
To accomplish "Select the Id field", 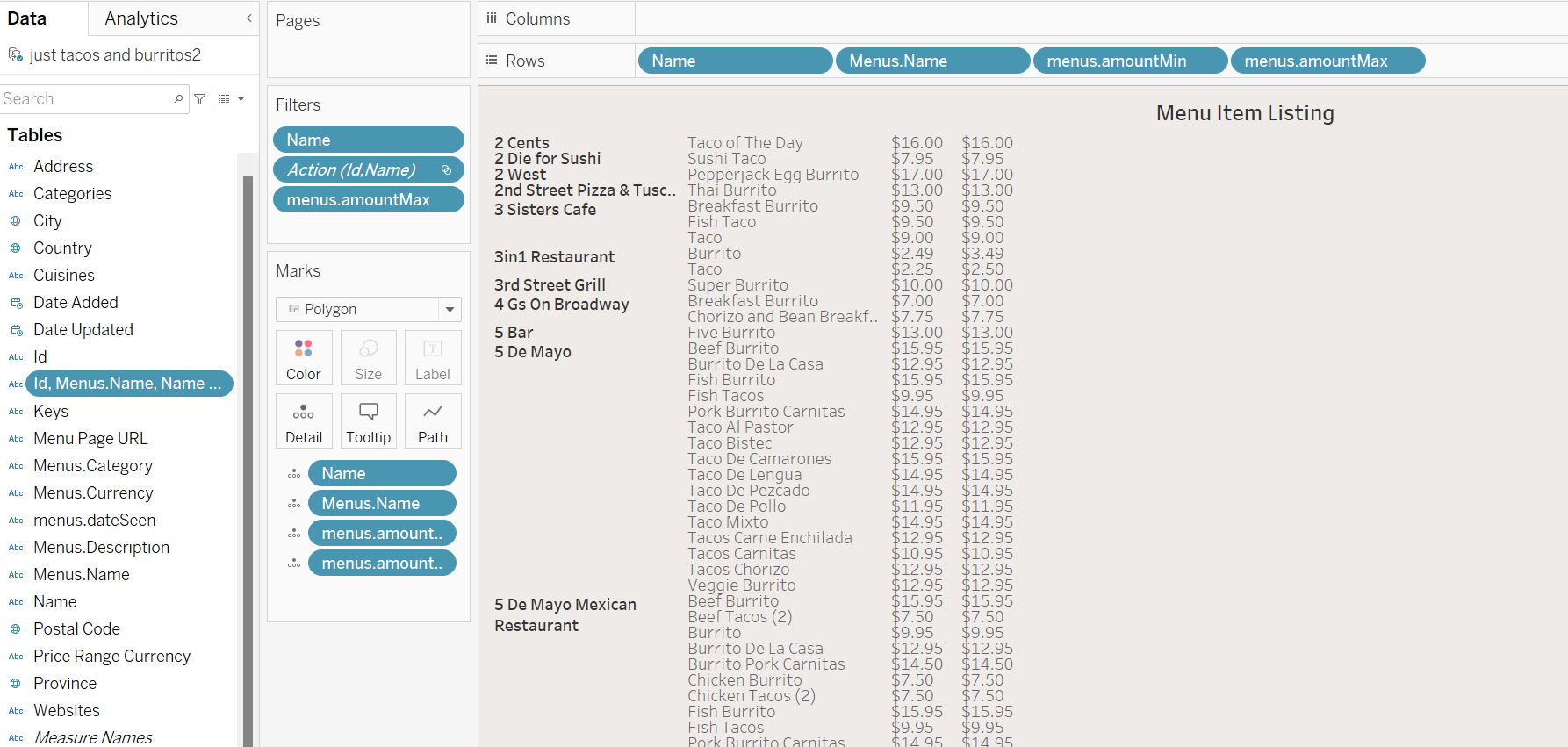I will (x=40, y=357).
